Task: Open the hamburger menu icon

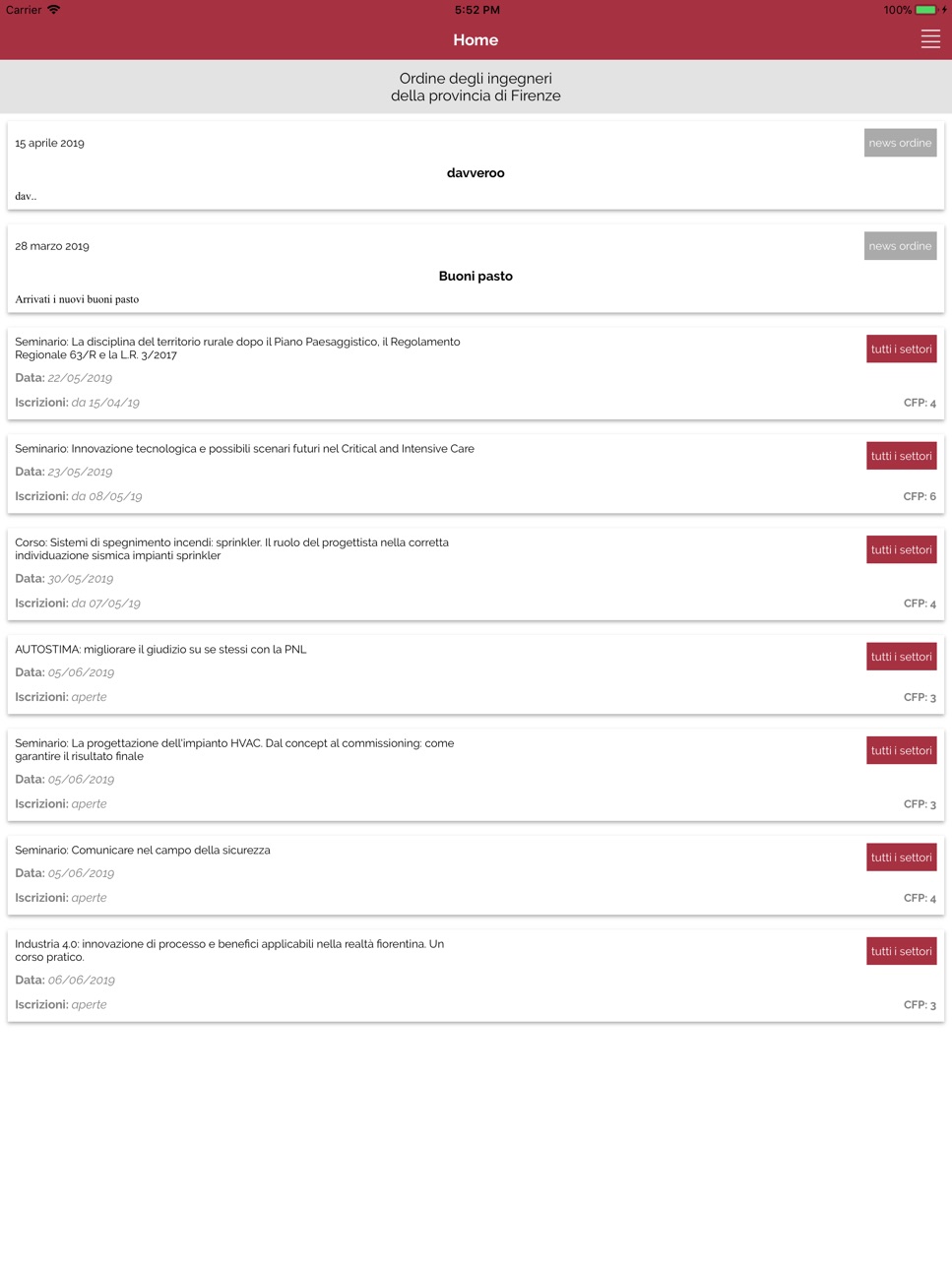Action: (x=930, y=39)
